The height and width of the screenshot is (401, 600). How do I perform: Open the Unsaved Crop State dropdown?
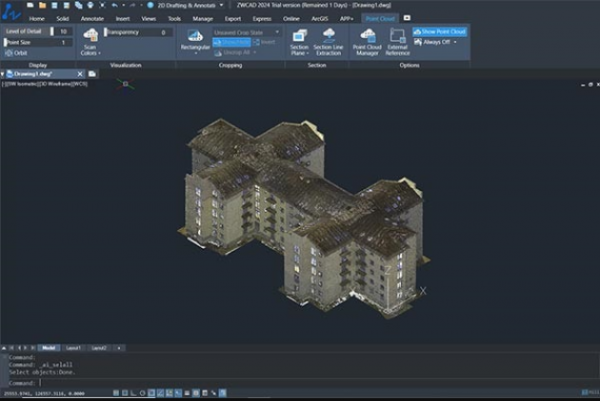(243, 32)
